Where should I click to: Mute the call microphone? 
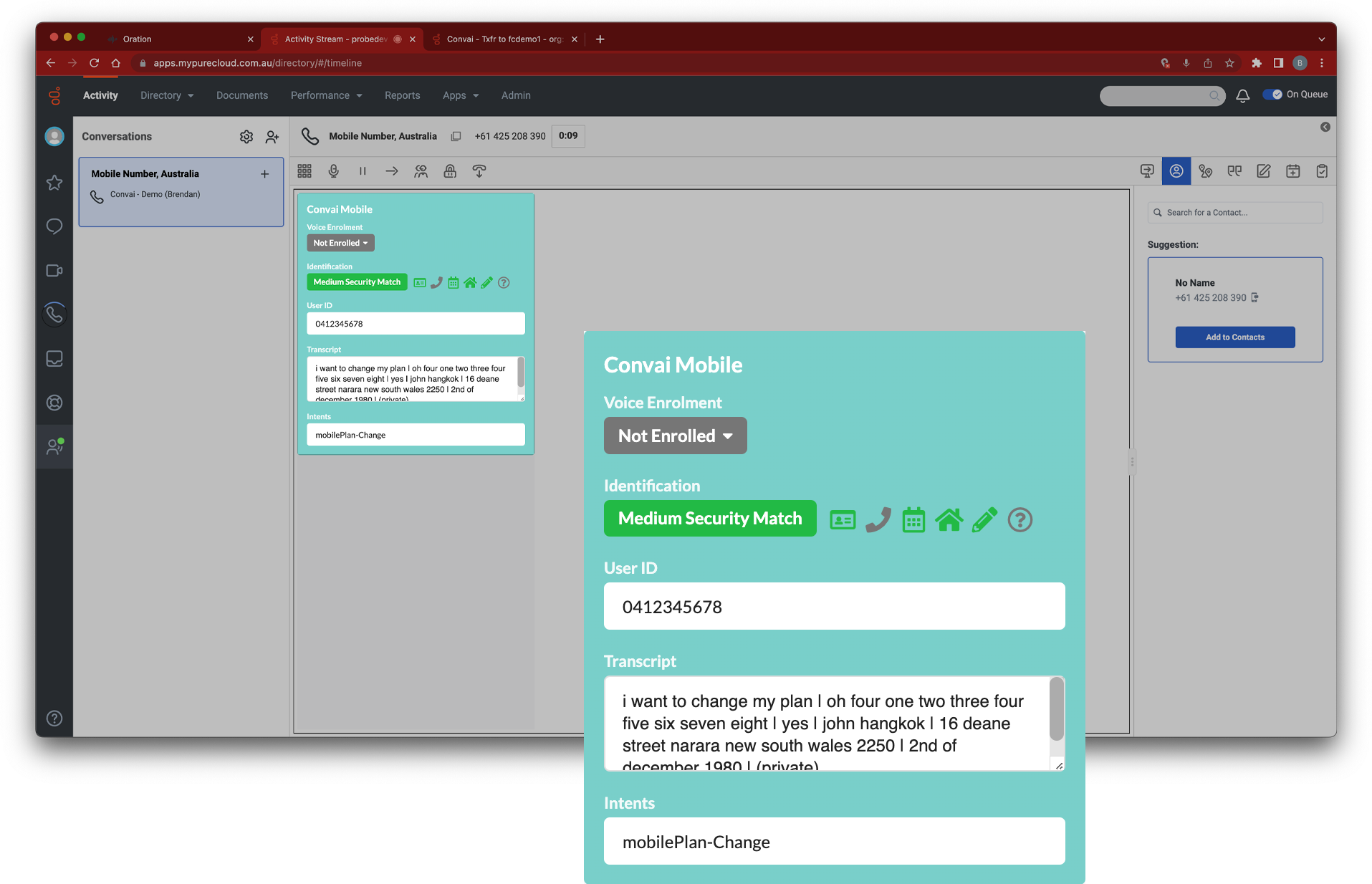(333, 171)
